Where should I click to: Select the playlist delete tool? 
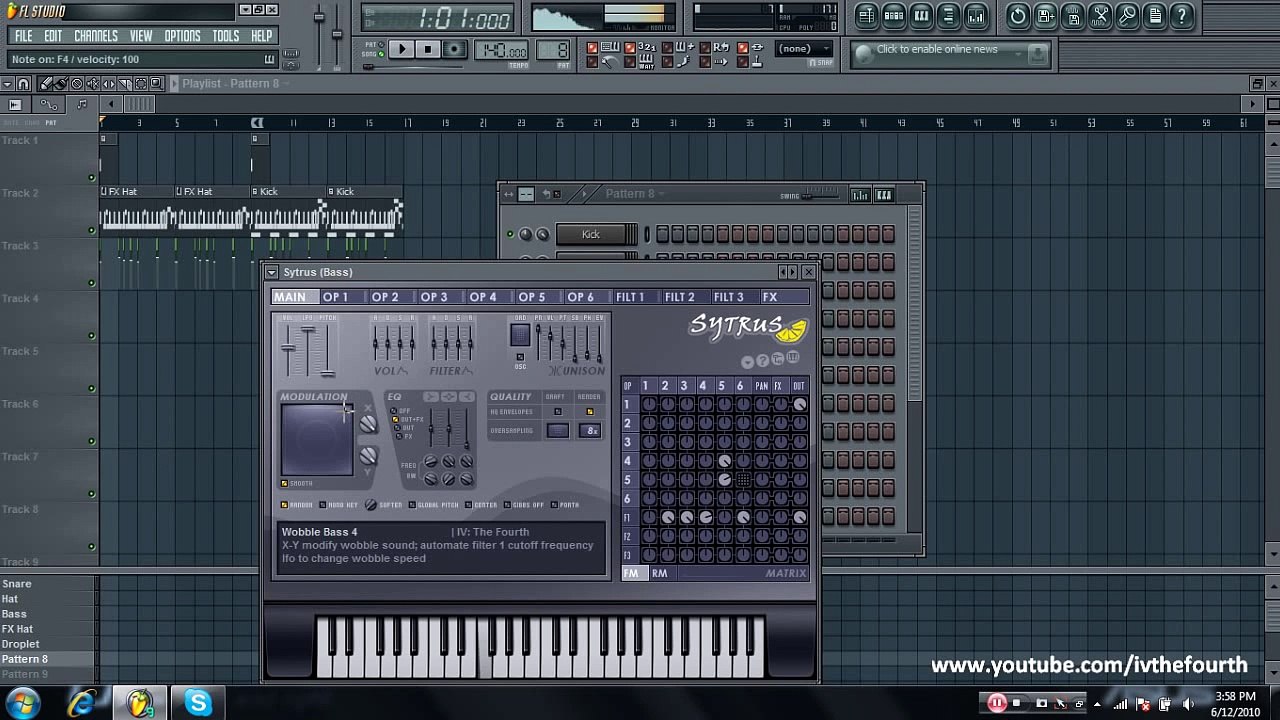pyautogui.click(x=77, y=84)
